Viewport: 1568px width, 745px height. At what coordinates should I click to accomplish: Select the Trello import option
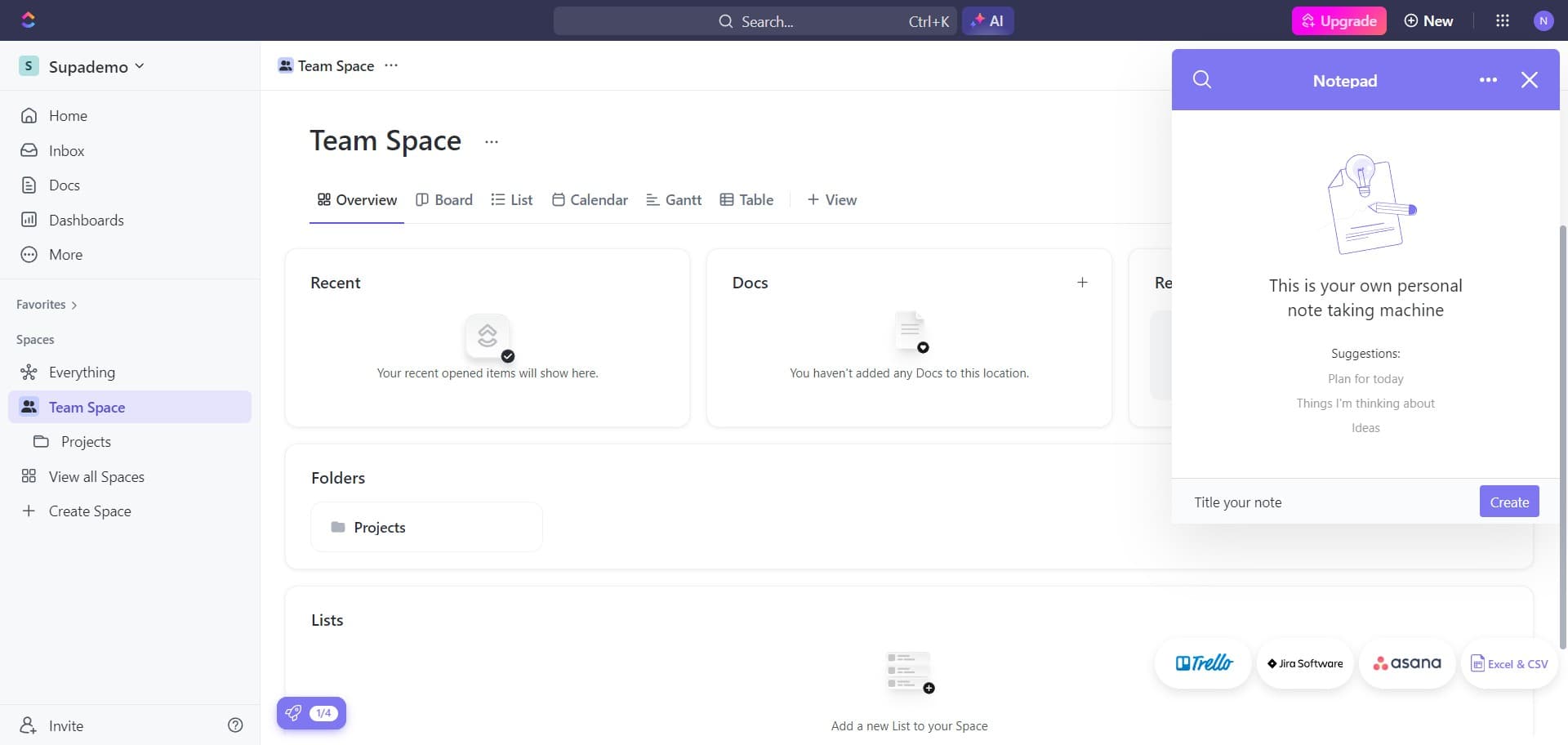[1203, 663]
